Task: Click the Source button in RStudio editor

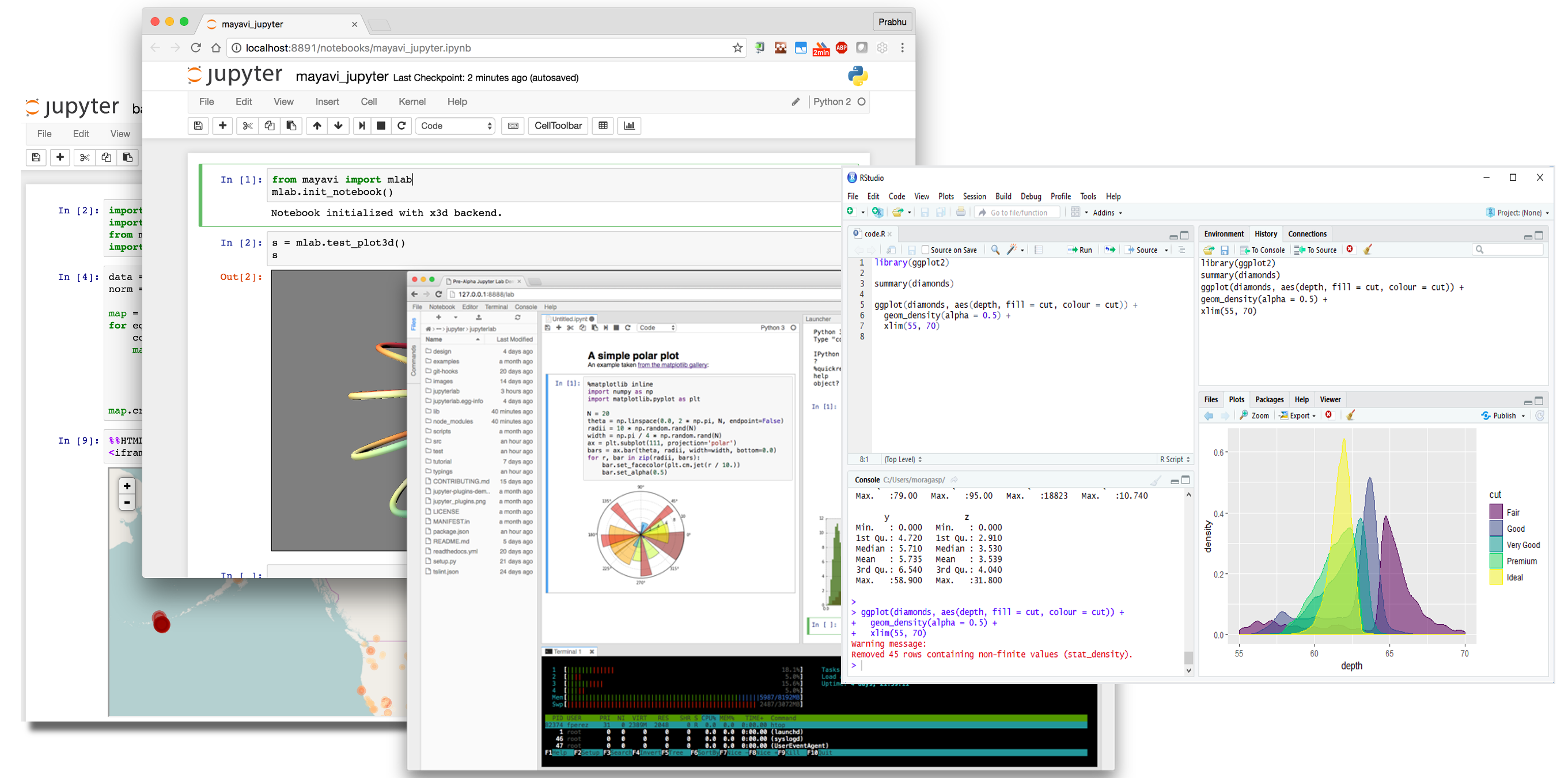Action: 1141,250
